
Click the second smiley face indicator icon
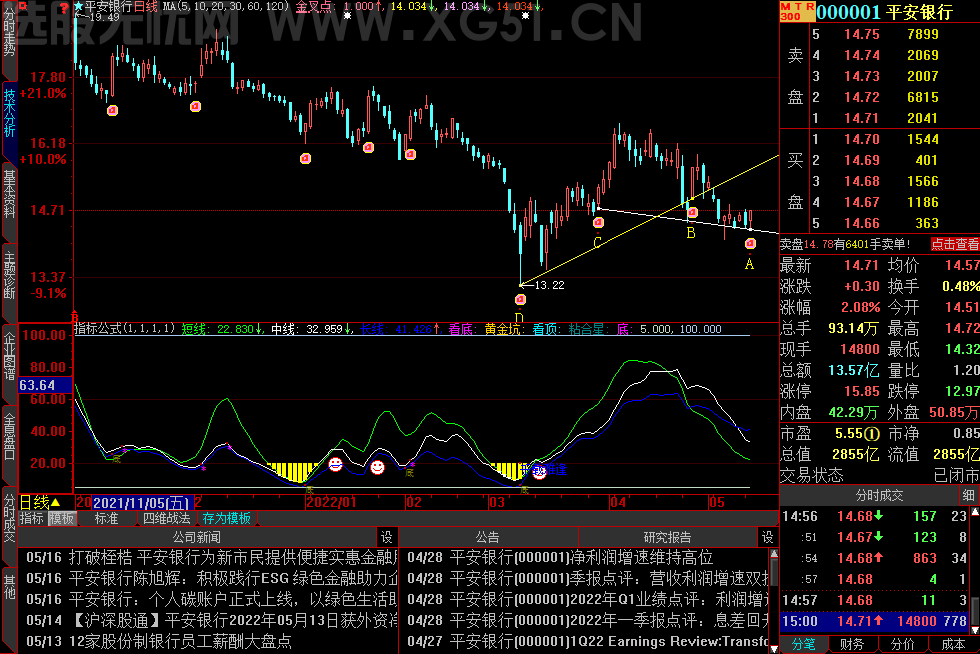(377, 467)
